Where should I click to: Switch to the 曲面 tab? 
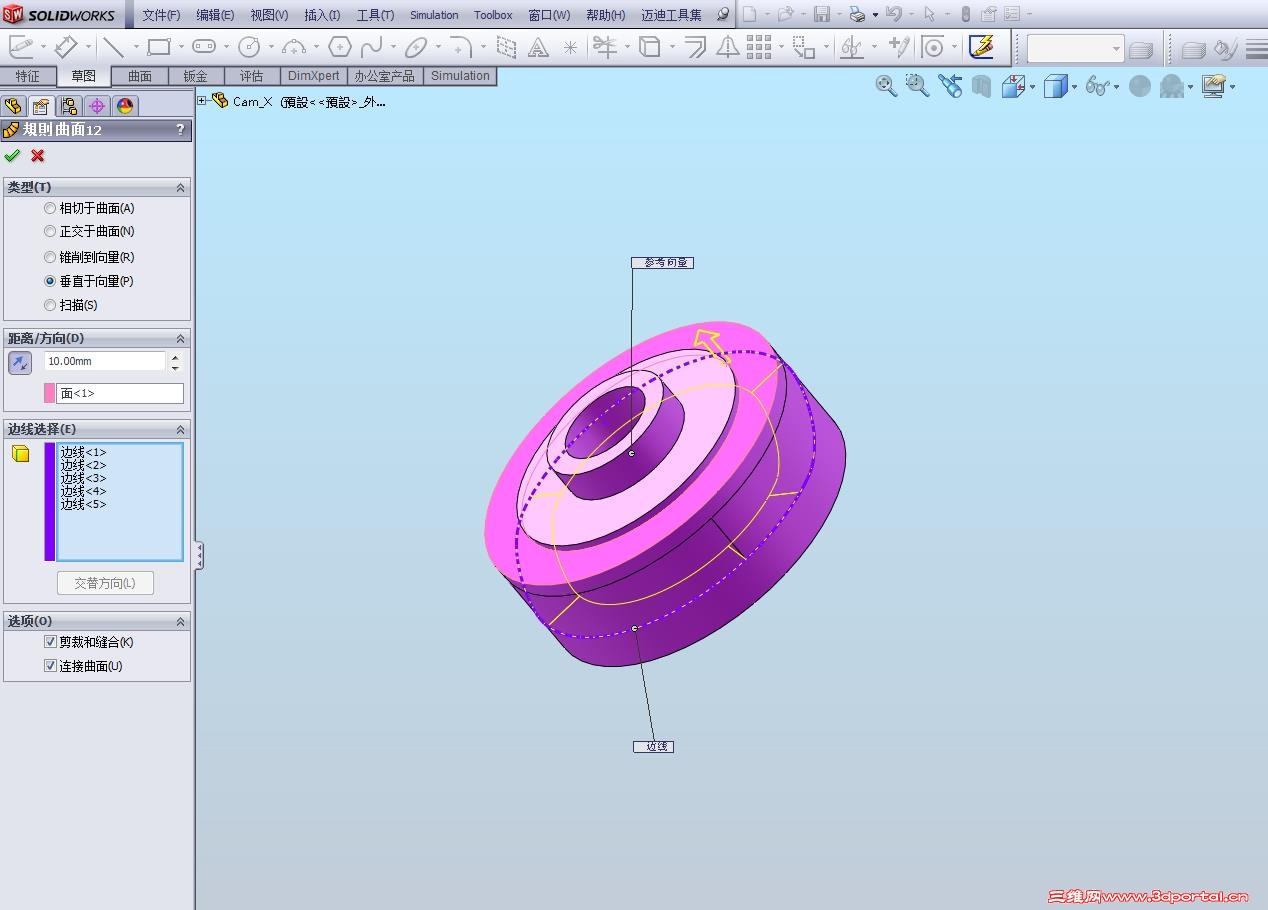(140, 76)
